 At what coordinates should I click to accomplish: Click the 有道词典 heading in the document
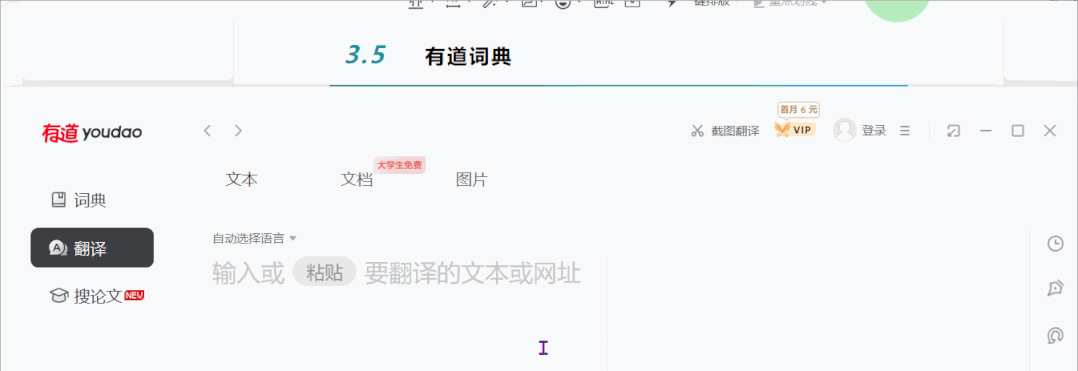click(468, 56)
